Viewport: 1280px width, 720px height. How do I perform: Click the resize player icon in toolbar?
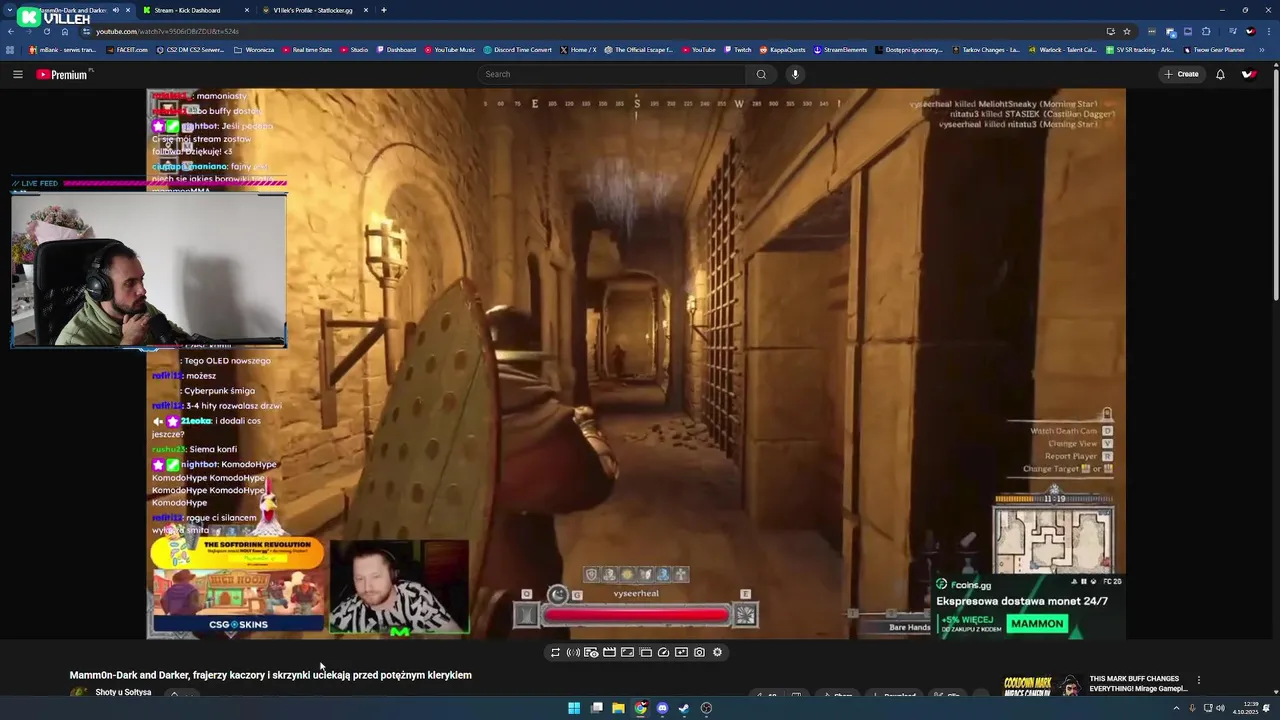(x=627, y=652)
